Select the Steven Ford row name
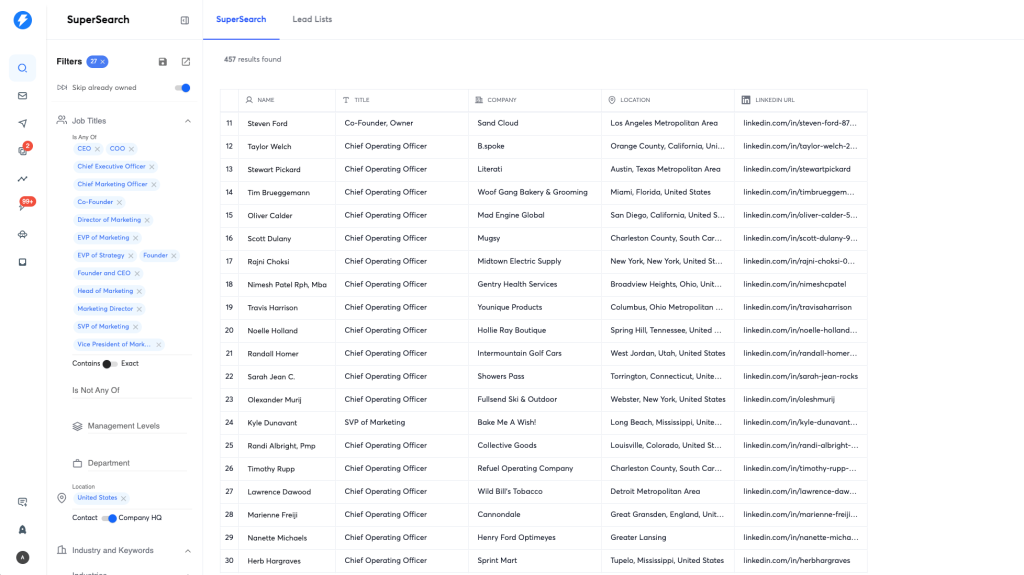1024x575 pixels. coord(267,123)
